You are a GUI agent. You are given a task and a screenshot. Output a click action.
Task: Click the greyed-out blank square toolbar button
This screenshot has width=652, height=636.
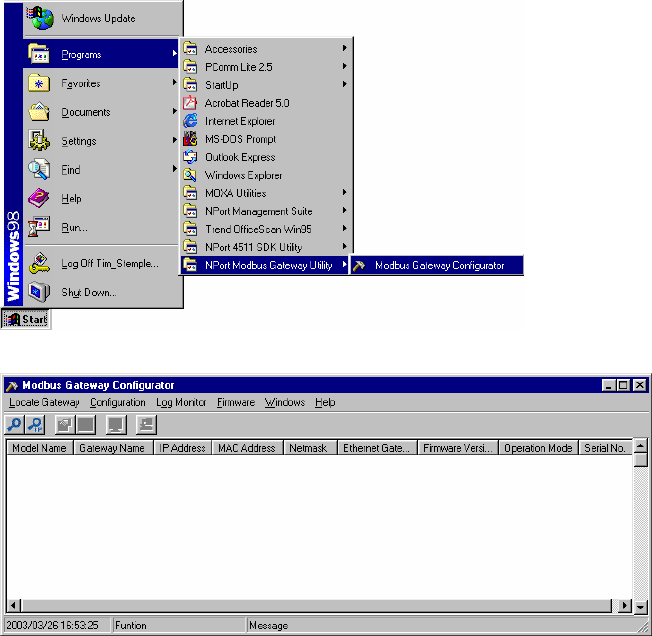86,425
